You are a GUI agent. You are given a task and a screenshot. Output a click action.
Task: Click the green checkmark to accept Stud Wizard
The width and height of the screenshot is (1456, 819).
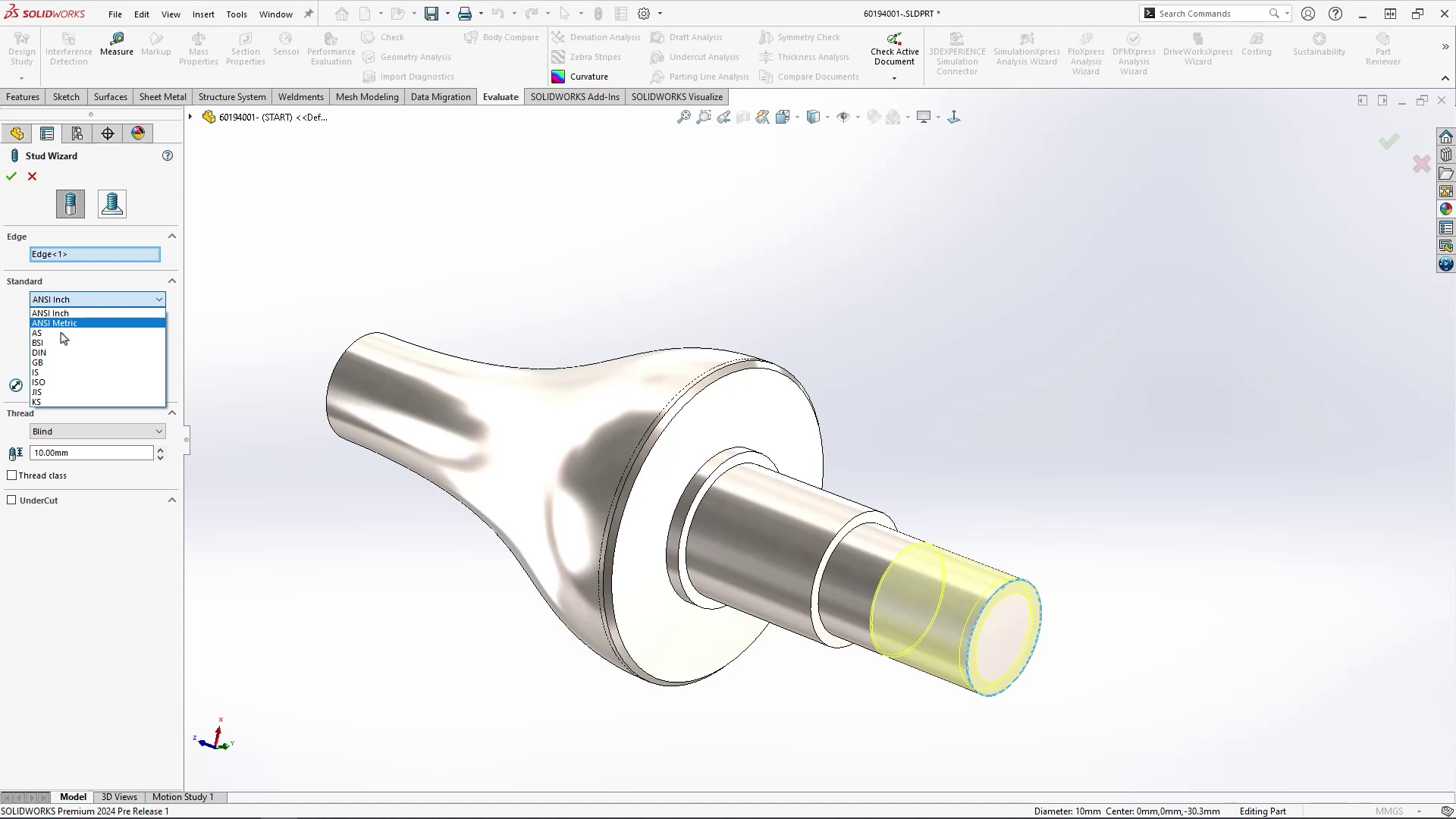(11, 176)
